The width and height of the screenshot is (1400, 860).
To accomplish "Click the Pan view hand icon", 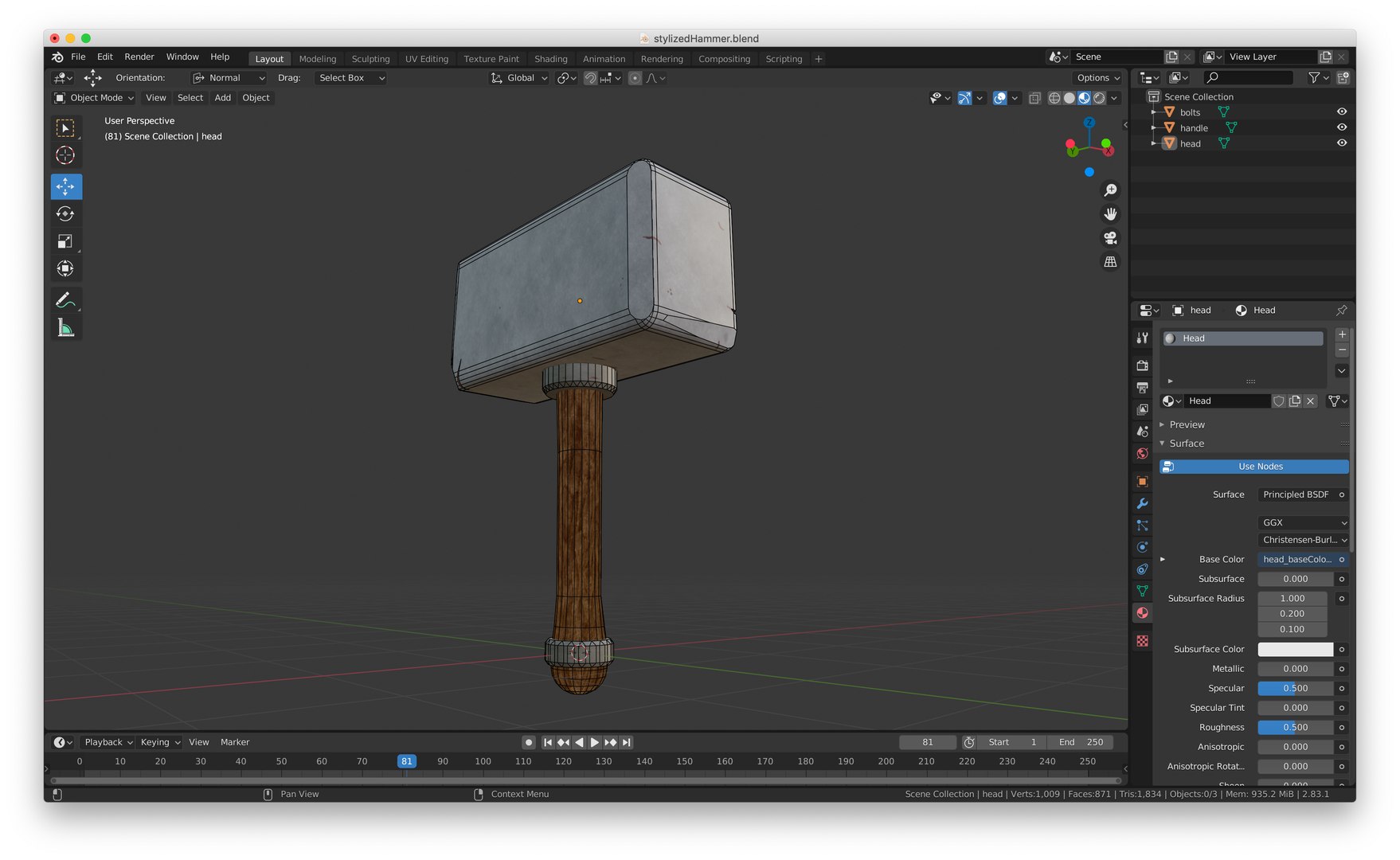I will (1110, 214).
